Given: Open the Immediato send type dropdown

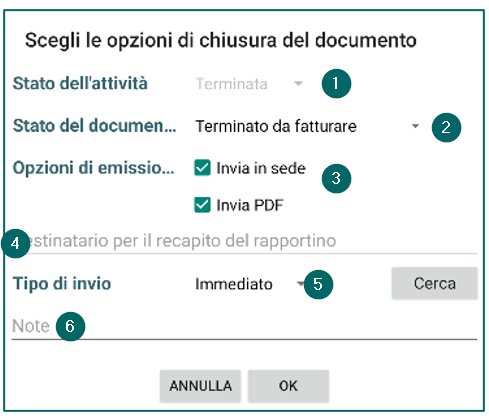Looking at the screenshot, I should (x=249, y=284).
